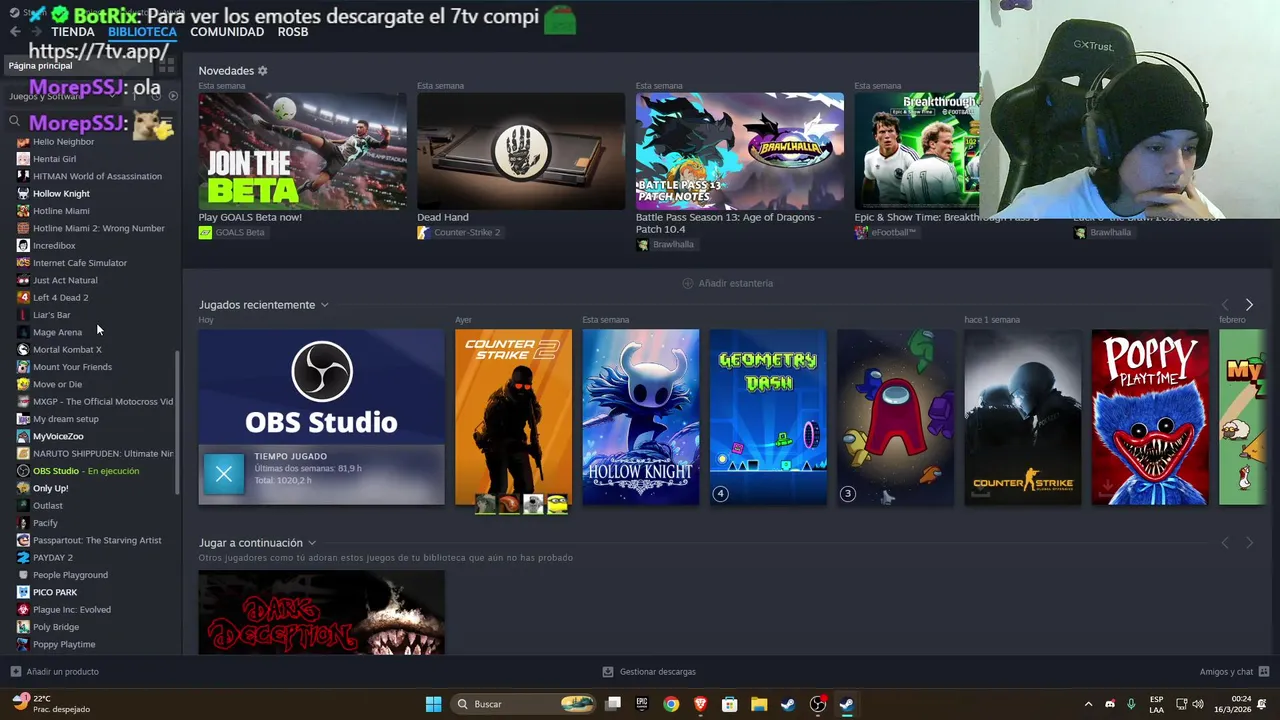Open the TIENDA tab

coord(73,31)
